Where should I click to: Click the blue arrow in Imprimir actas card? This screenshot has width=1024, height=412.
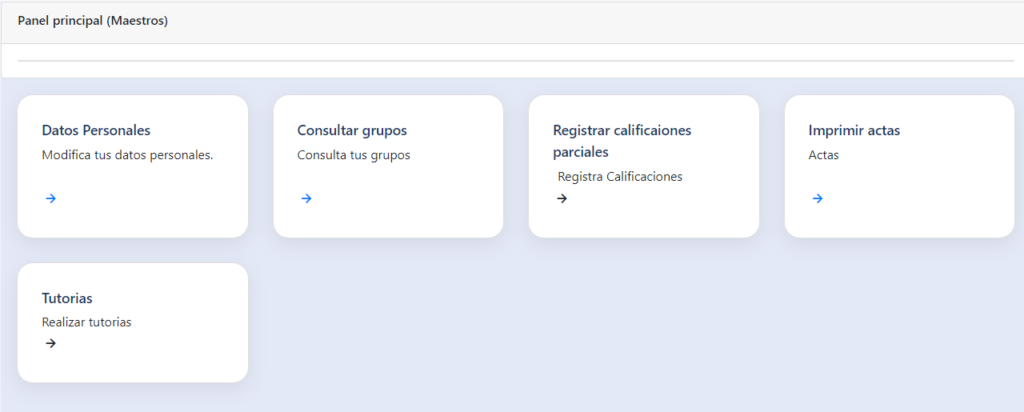817,198
